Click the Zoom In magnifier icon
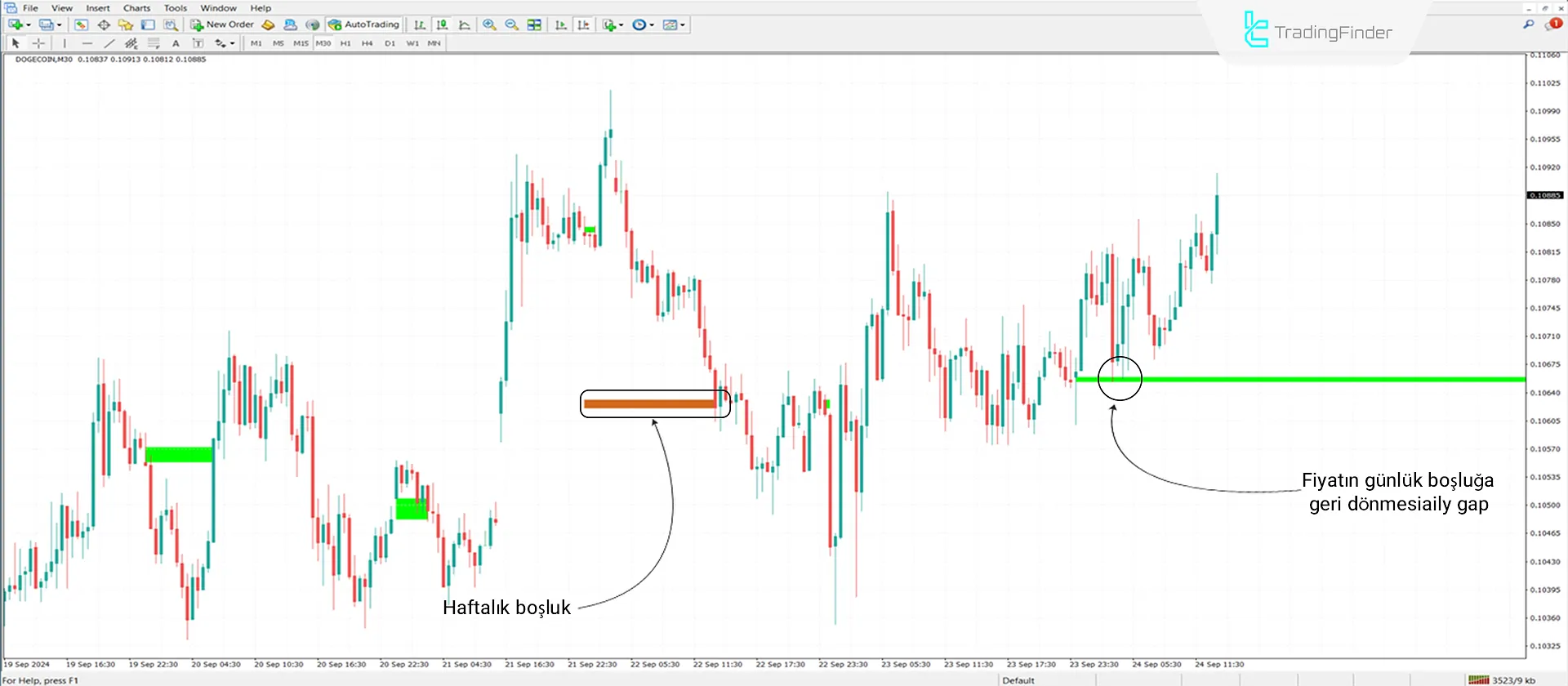This screenshot has width=1568, height=686. tap(489, 25)
